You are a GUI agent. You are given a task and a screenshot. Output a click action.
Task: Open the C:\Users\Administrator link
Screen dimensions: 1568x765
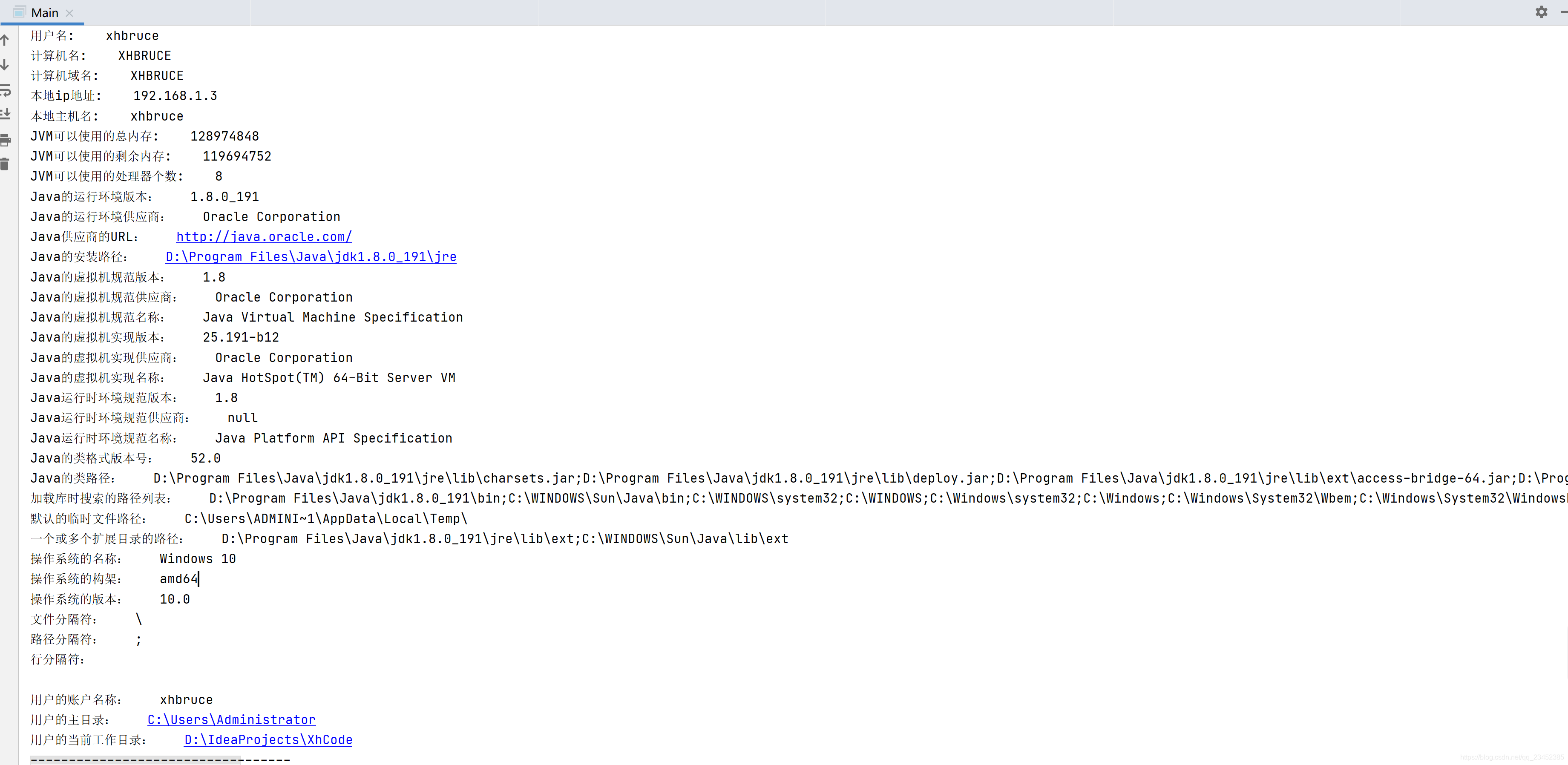pos(231,720)
